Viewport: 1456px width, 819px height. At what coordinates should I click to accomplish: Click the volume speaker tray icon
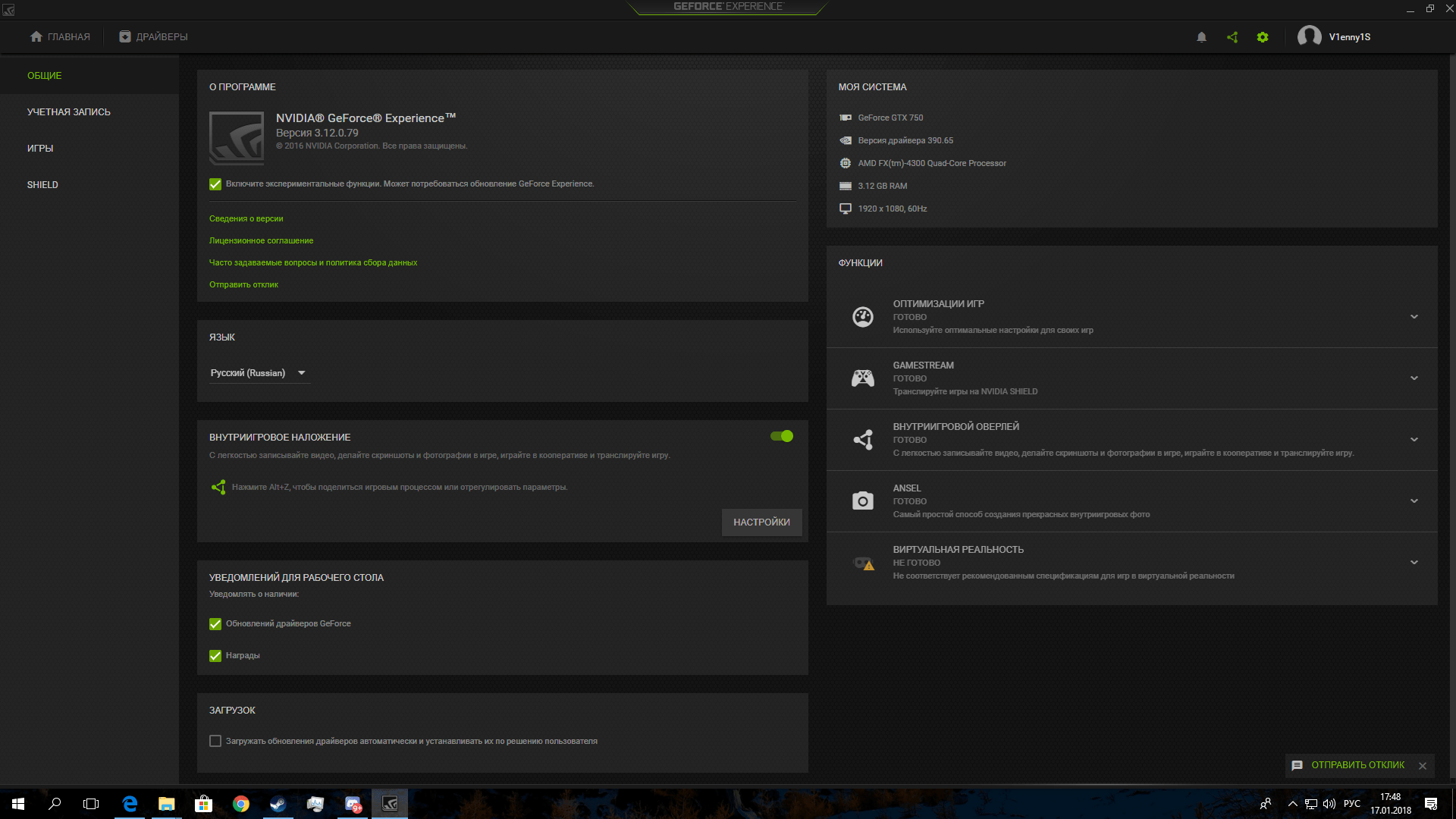pyautogui.click(x=1329, y=804)
